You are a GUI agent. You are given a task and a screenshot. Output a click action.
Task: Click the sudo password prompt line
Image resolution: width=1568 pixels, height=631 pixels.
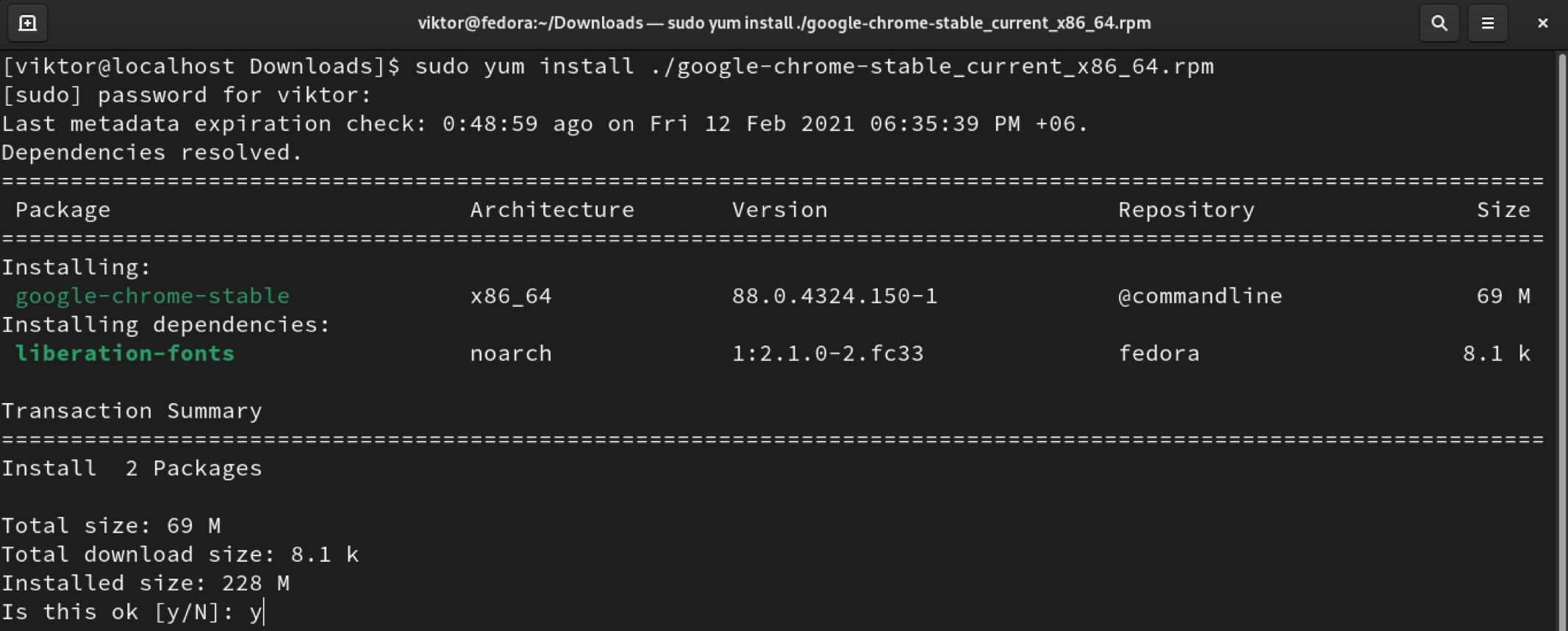point(187,96)
